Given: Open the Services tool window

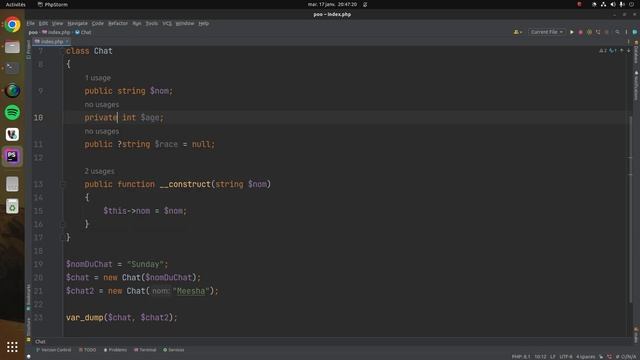Looking at the screenshot, I should click(x=173, y=350).
